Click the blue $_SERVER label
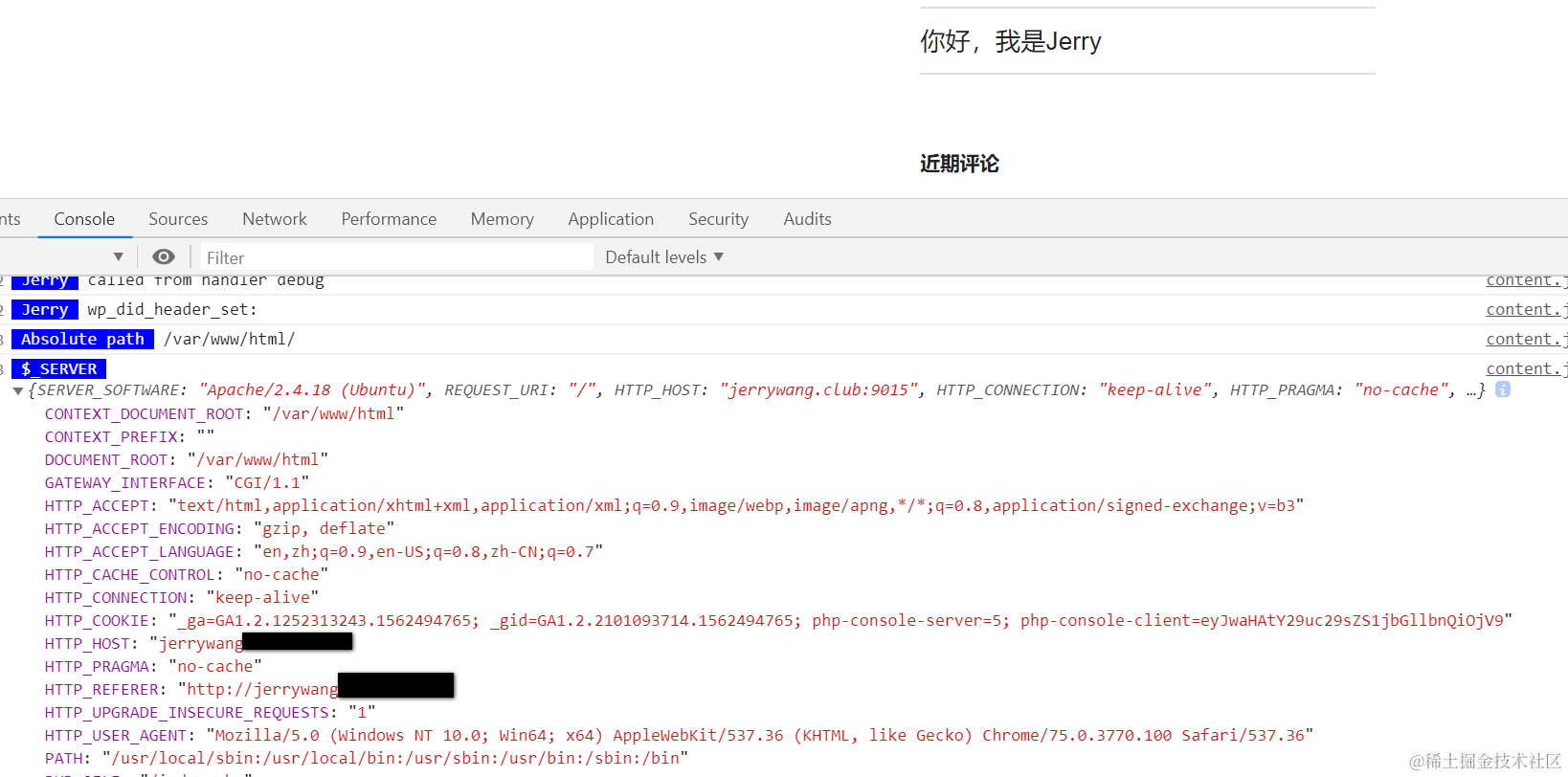This screenshot has height=777, width=1568. 58,368
